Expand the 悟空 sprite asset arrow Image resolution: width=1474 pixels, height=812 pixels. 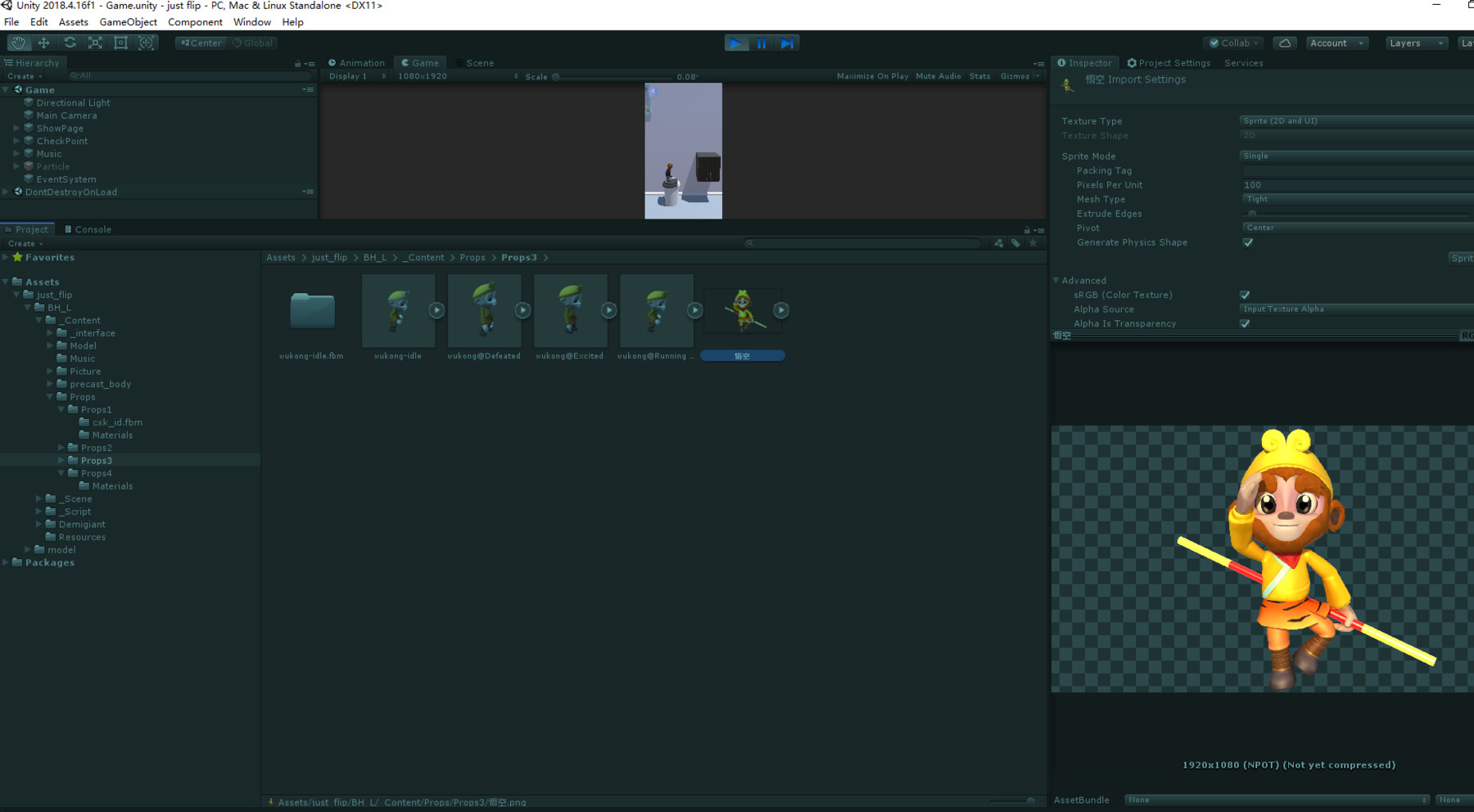pos(781,310)
